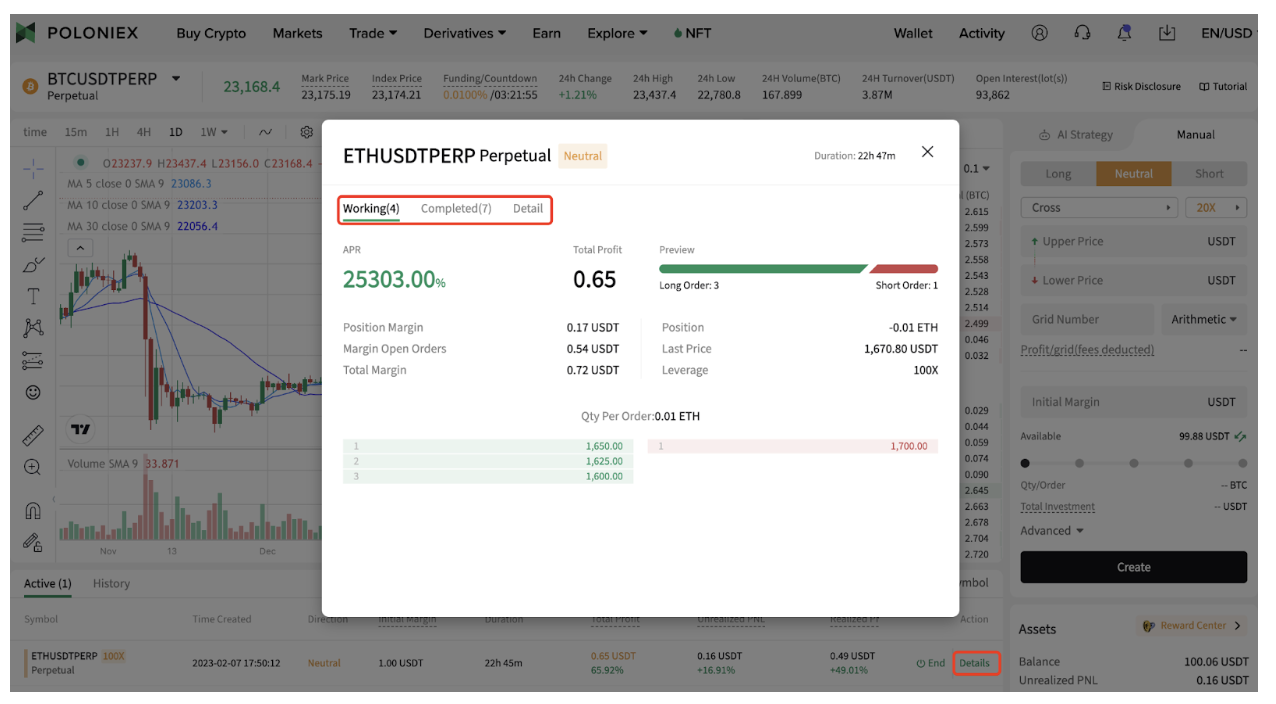Select the Long direction option
Viewport: 1276px width, 704px height.
(x=1058, y=173)
